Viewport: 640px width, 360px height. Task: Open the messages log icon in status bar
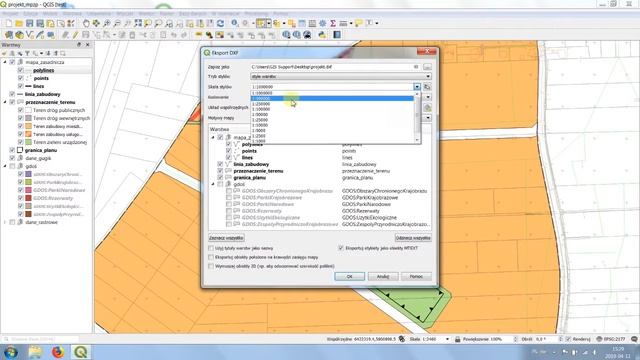coord(634,339)
